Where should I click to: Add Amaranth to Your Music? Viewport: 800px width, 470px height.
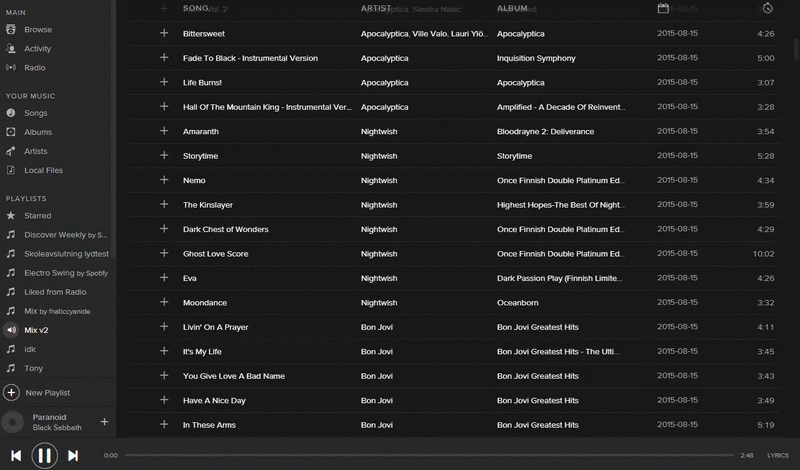[x=164, y=131]
